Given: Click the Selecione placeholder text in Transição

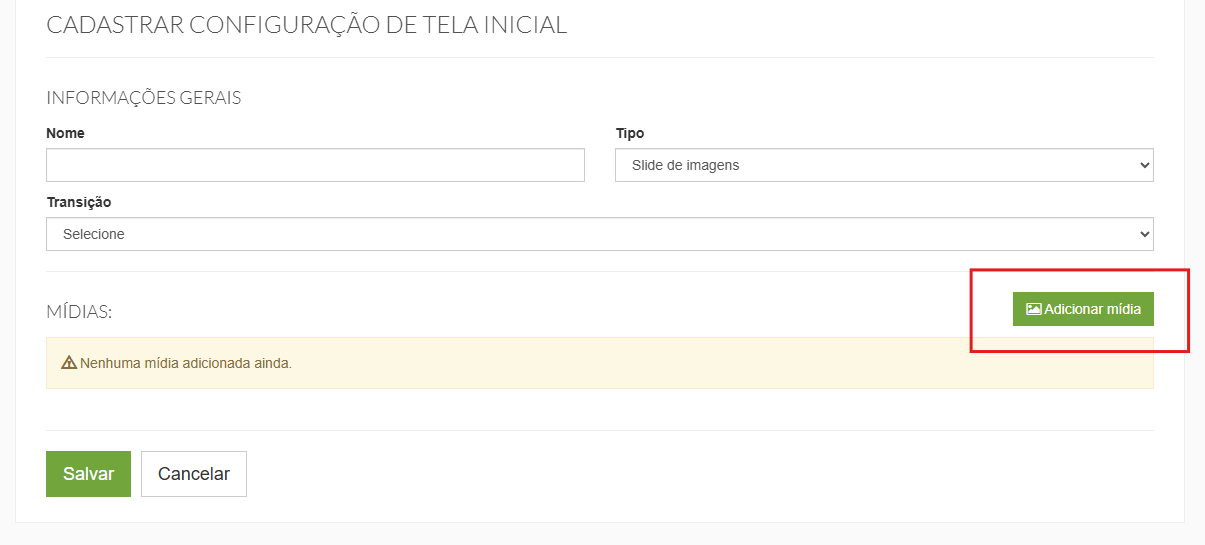Looking at the screenshot, I should click(93, 234).
